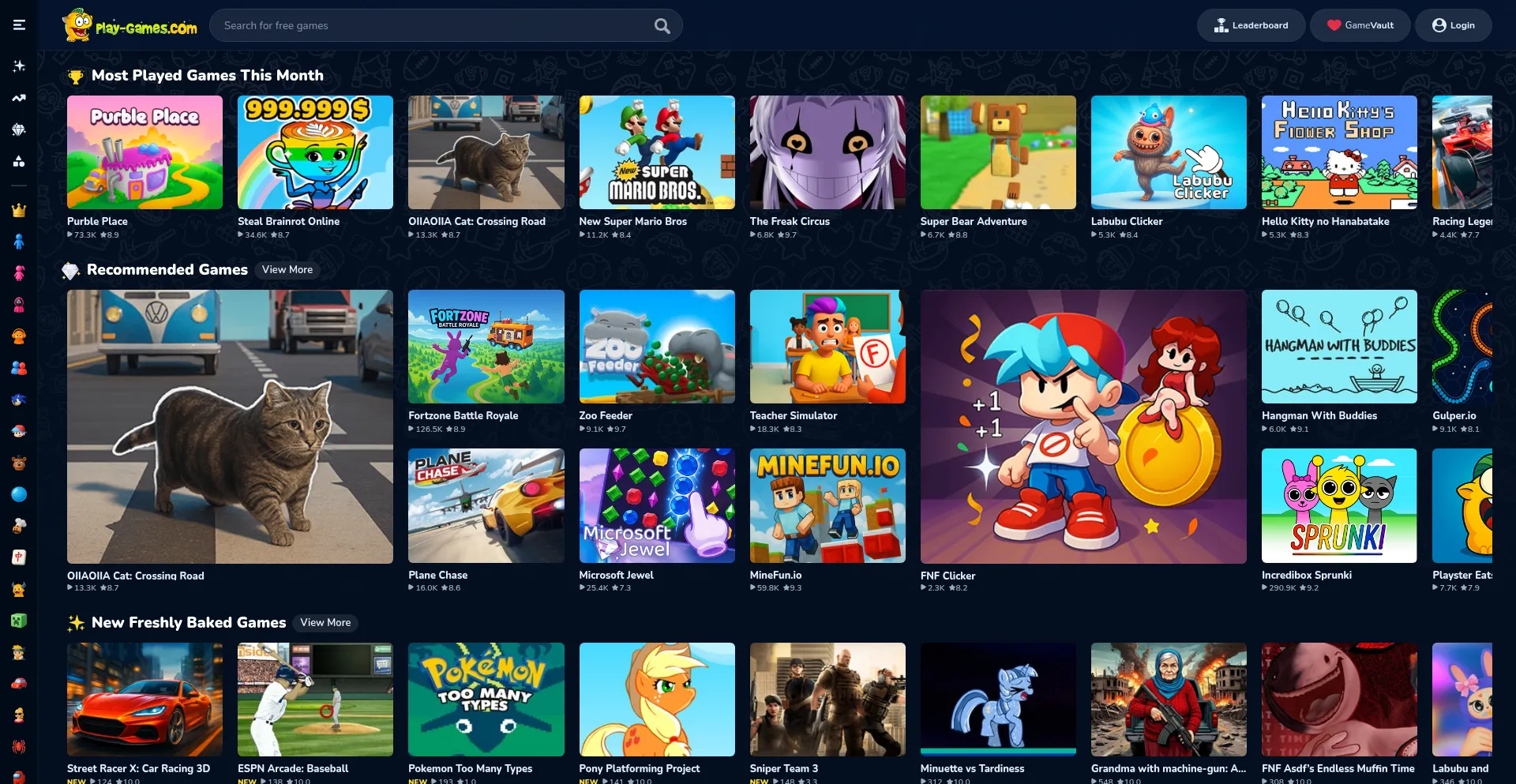Open the mahjong tile sidebar icon
Screen dimensions: 1516x784
[19, 557]
